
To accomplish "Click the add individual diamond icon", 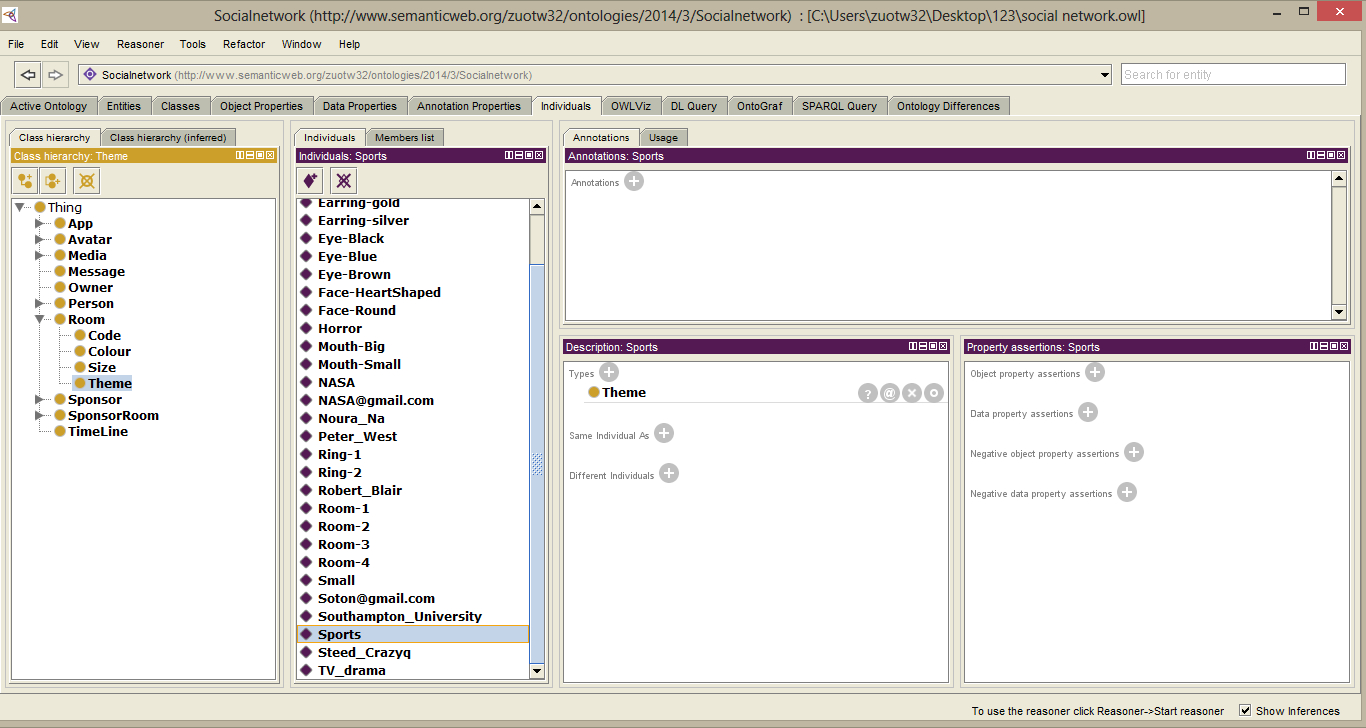I will click(311, 181).
